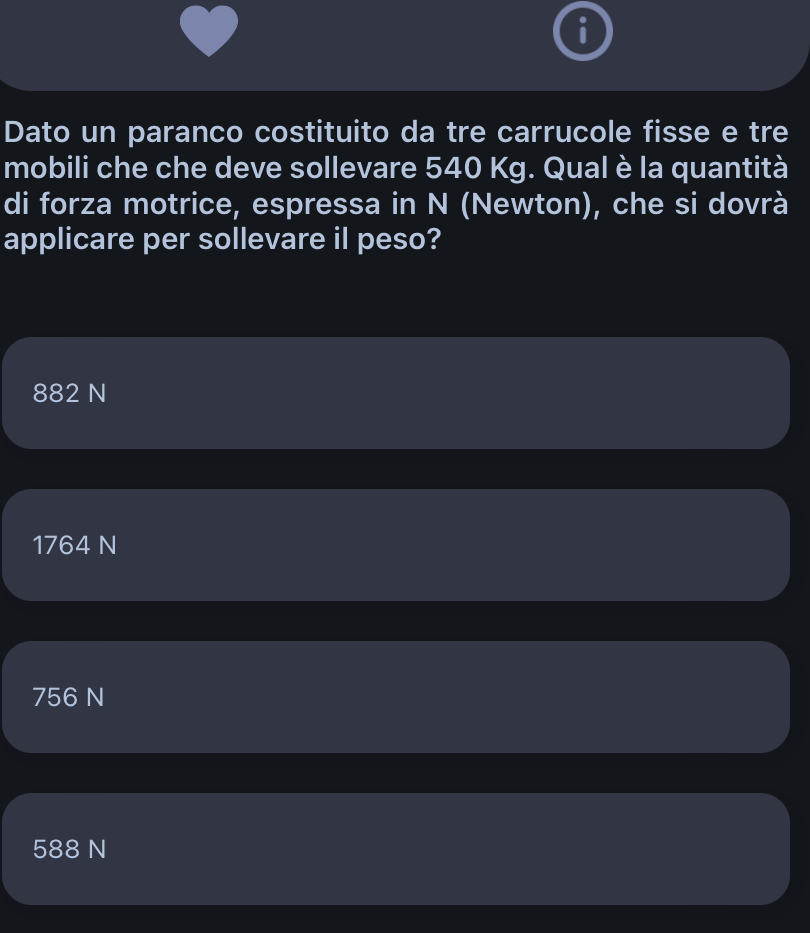Pick the 756 N answer
The height and width of the screenshot is (933, 810).
tap(396, 697)
